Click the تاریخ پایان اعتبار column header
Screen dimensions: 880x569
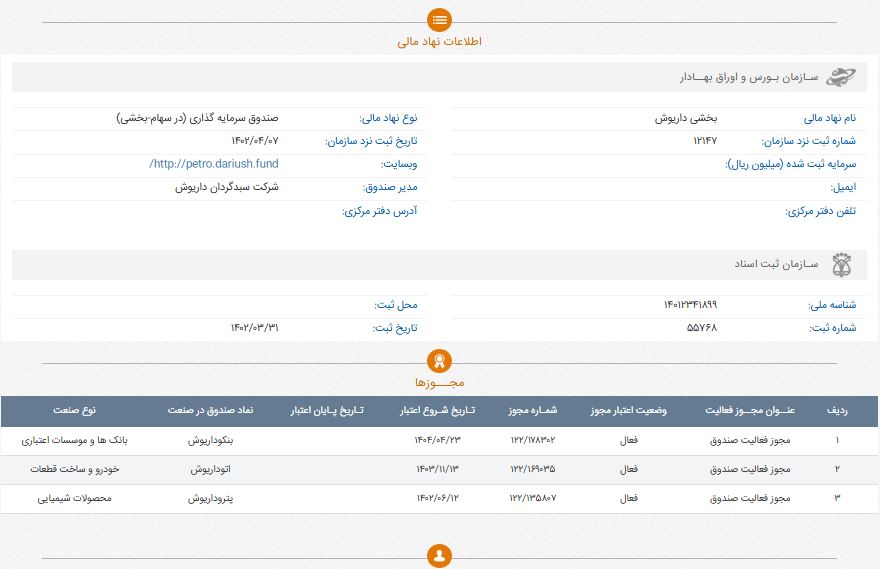(x=327, y=411)
